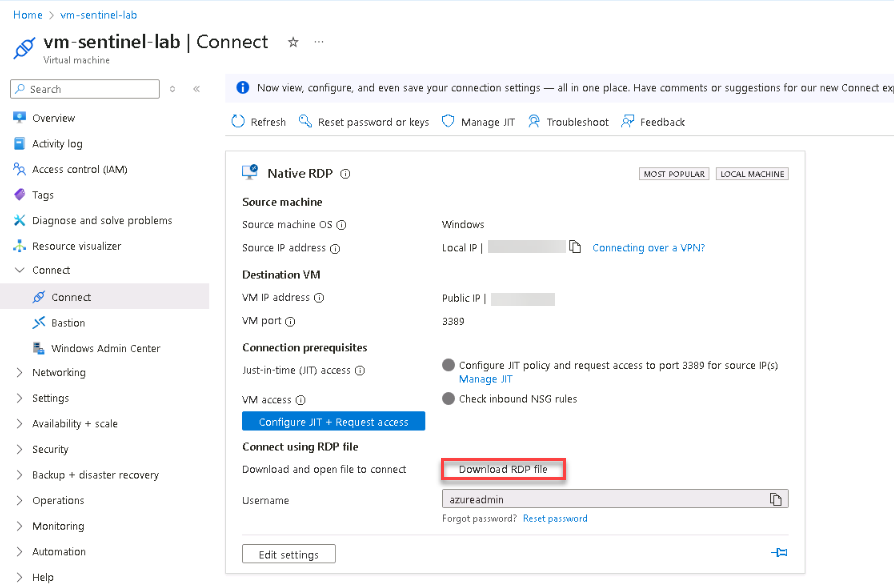Click info icon next to Native RDP
This screenshot has height=588, width=894.
pyautogui.click(x=345, y=174)
